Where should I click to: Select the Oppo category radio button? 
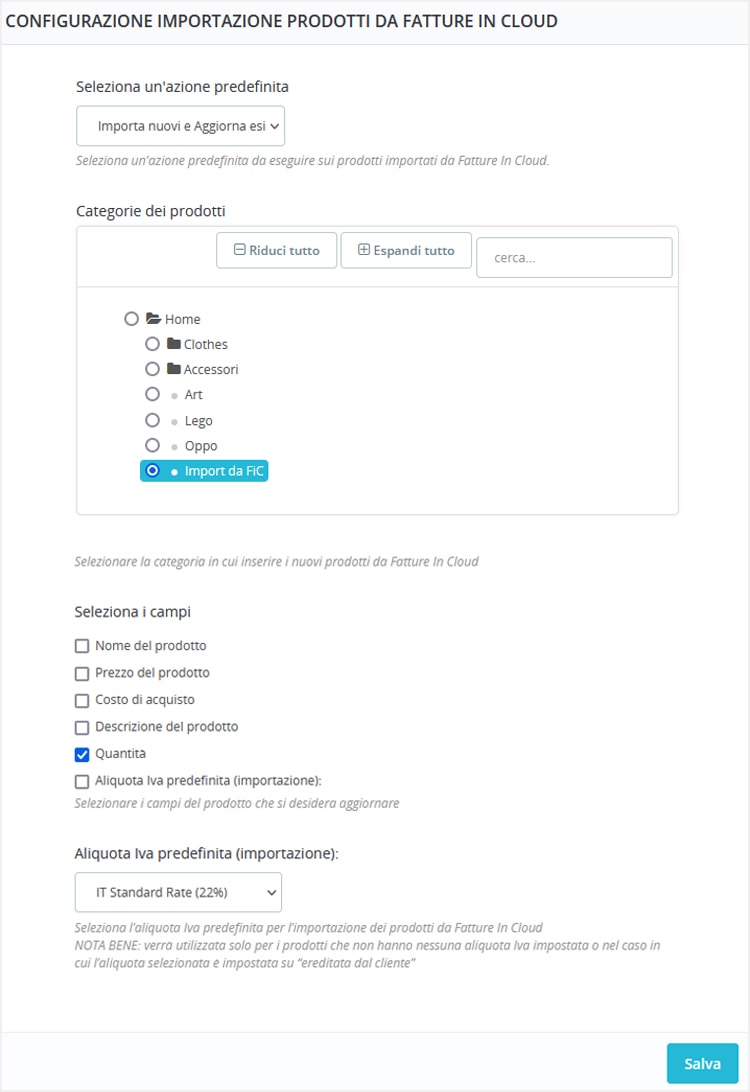pos(152,446)
